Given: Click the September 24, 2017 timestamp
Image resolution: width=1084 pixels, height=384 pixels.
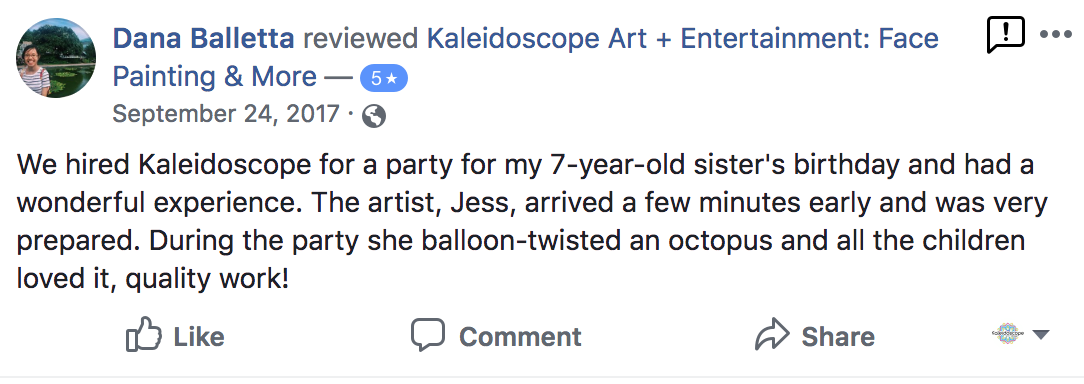Looking at the screenshot, I should pos(226,113).
